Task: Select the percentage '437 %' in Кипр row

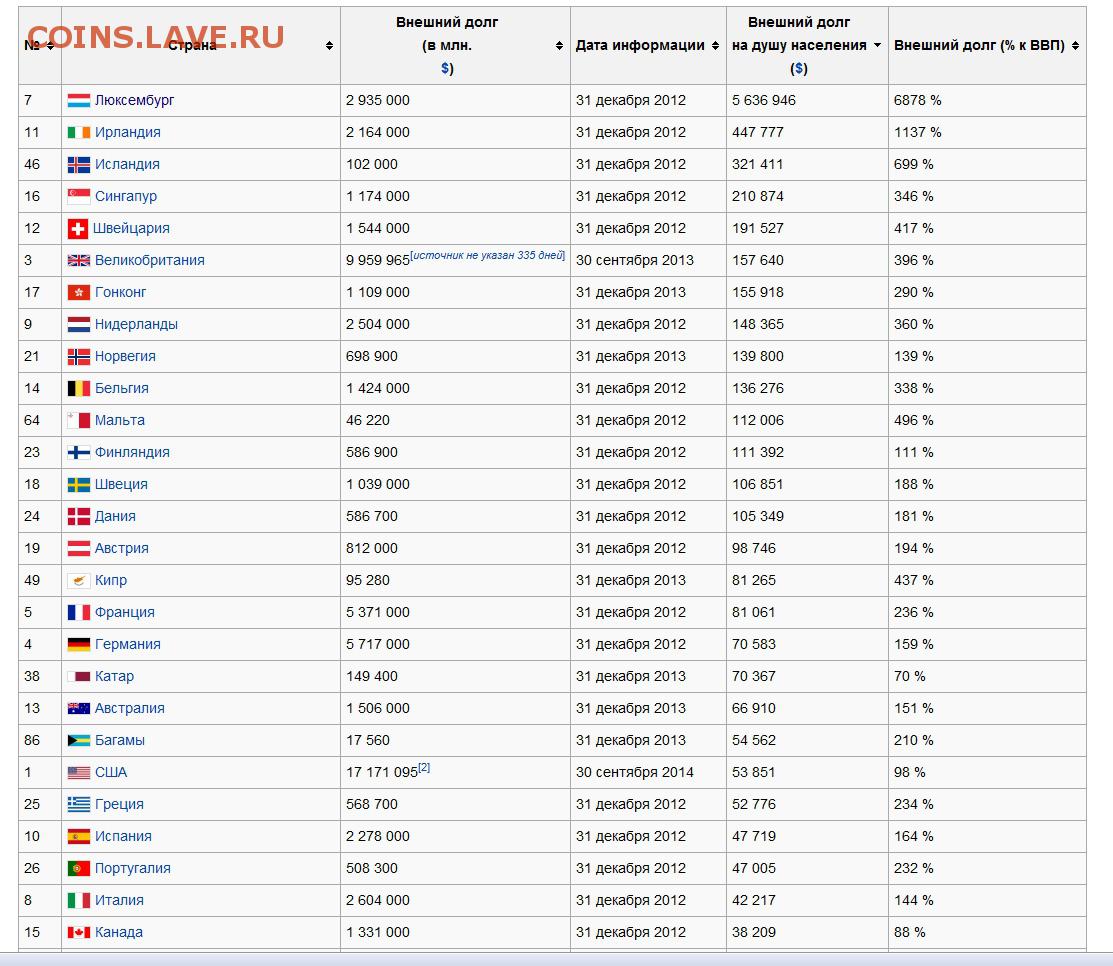Action: [914, 580]
